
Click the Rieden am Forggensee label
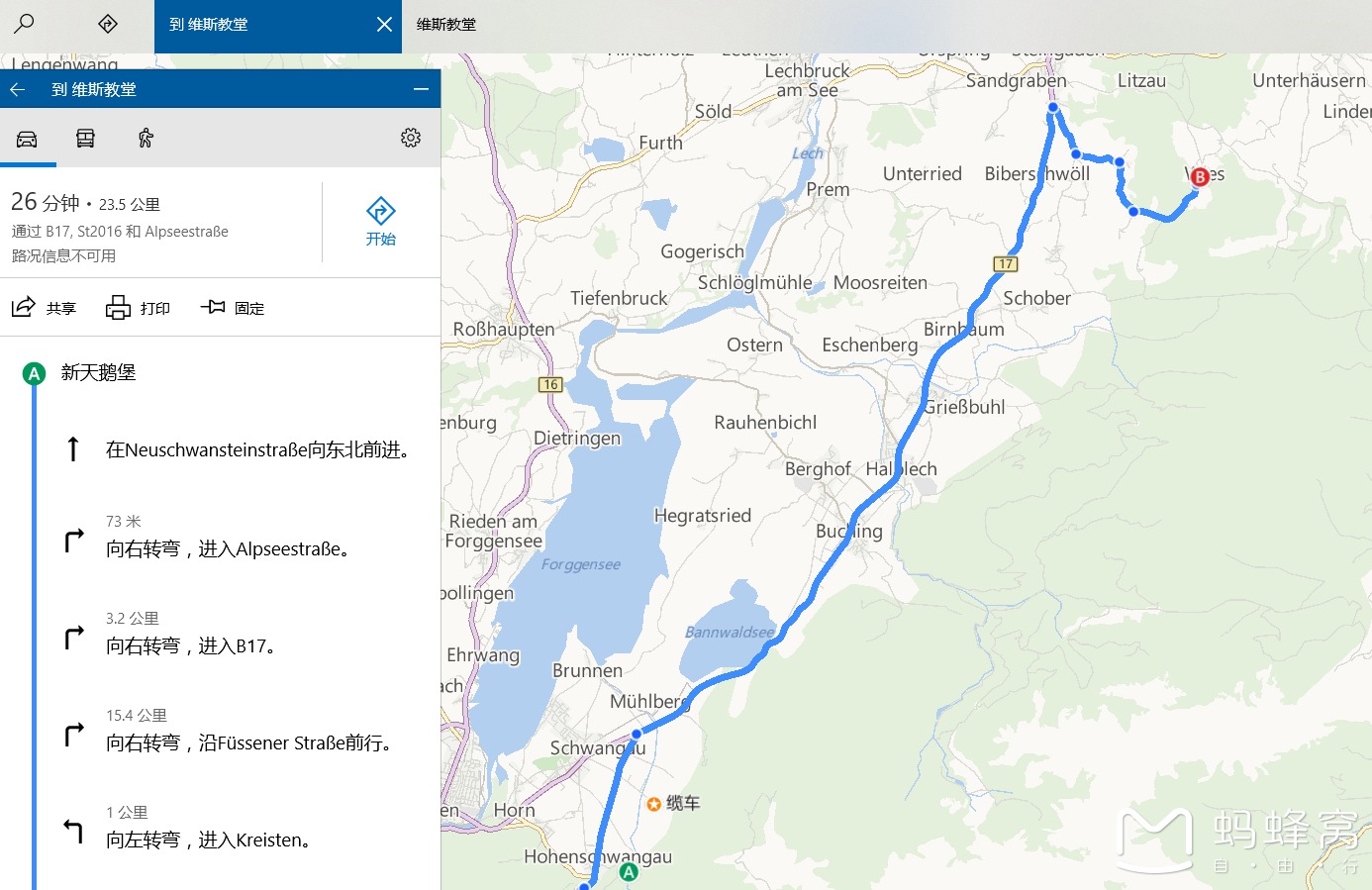click(493, 532)
